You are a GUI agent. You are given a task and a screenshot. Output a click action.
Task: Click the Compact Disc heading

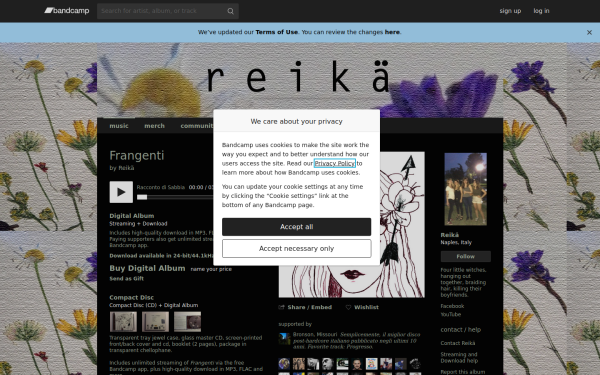pyautogui.click(x=131, y=297)
